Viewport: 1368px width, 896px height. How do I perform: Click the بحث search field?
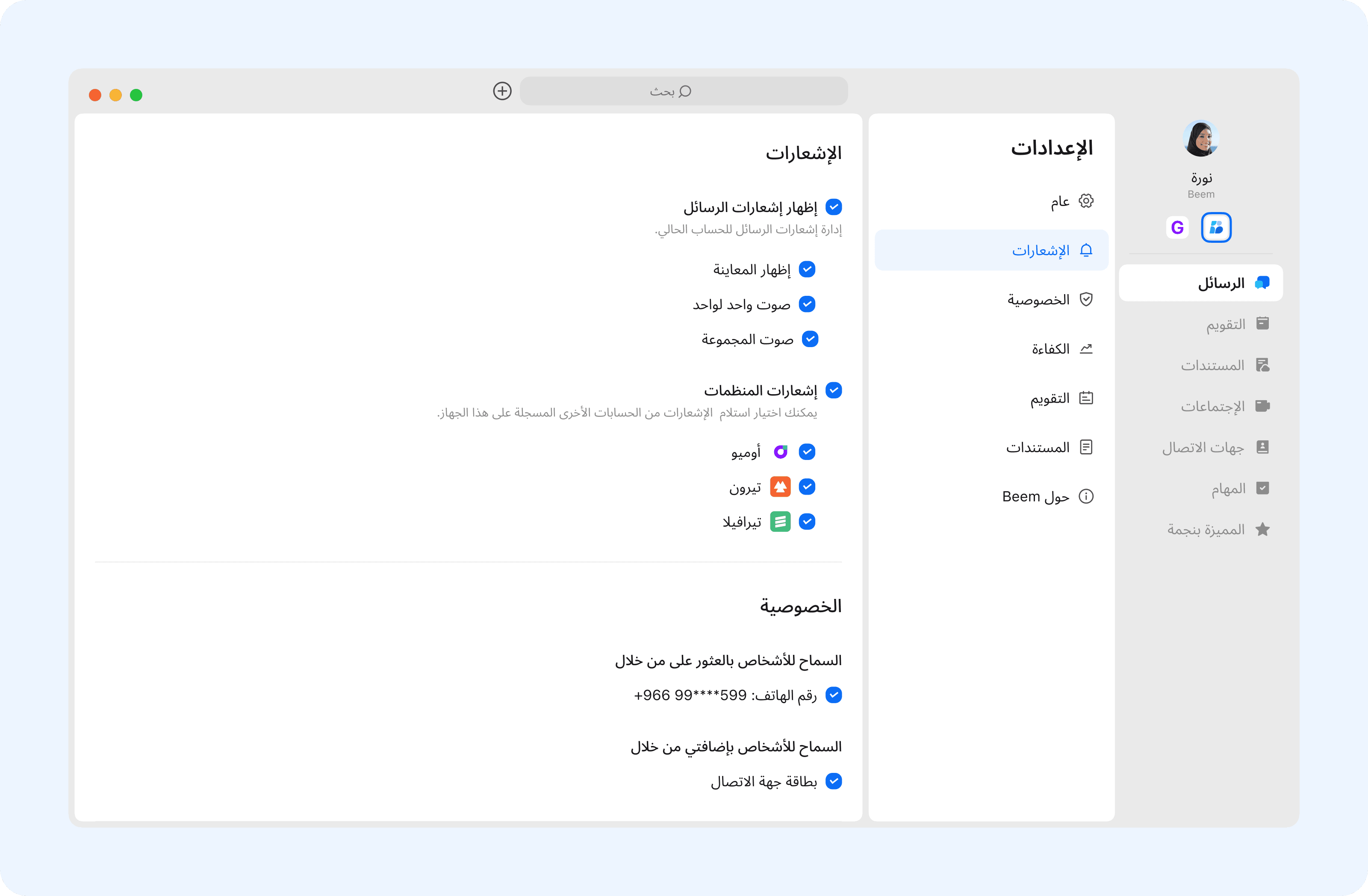click(684, 91)
